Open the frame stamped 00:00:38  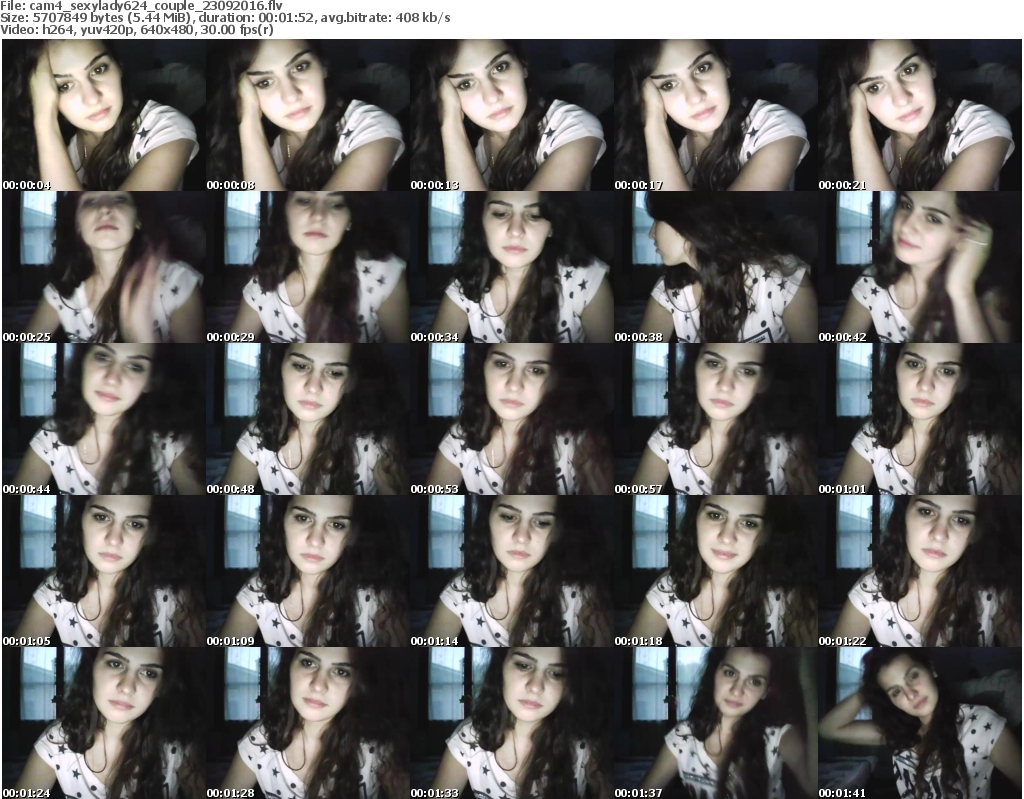point(716,267)
